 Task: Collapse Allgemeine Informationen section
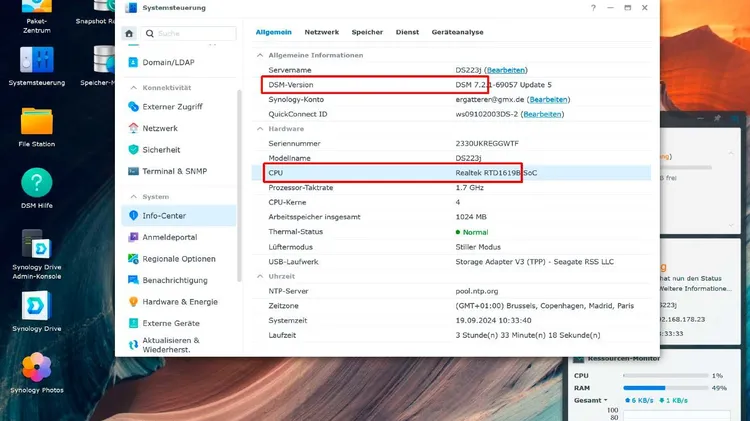click(x=260, y=55)
